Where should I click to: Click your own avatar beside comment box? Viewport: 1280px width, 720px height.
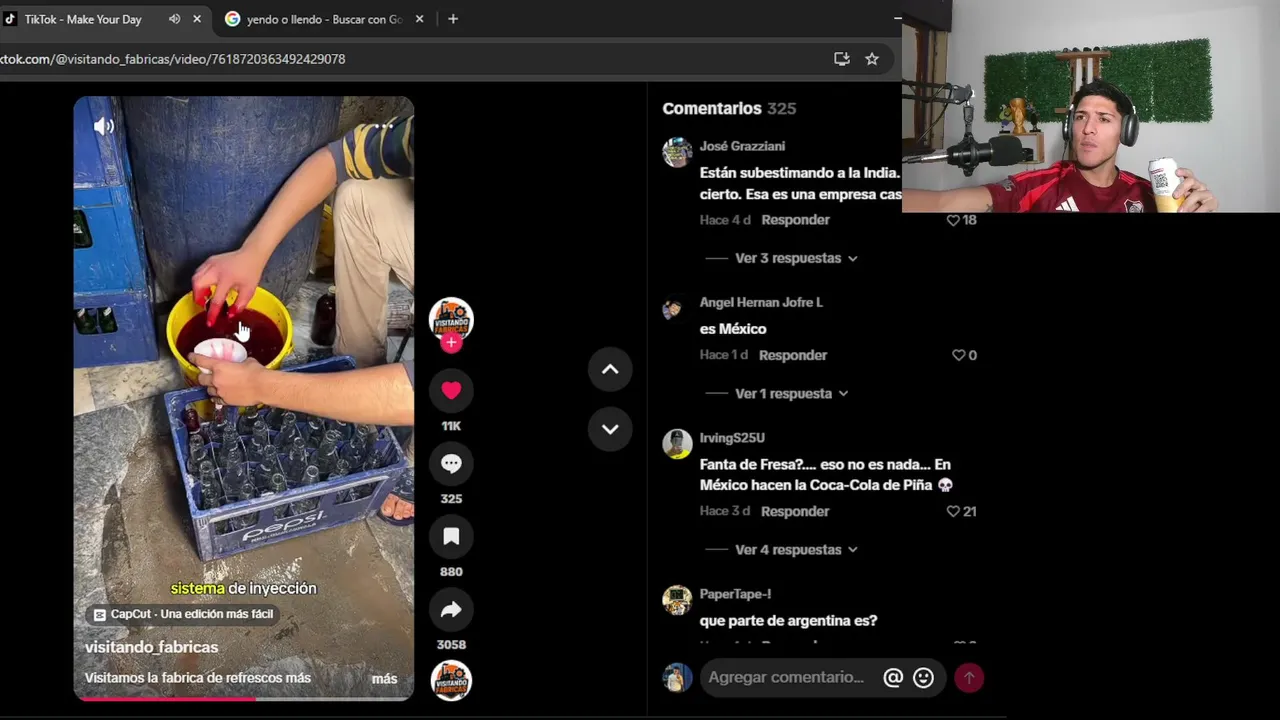click(x=677, y=677)
